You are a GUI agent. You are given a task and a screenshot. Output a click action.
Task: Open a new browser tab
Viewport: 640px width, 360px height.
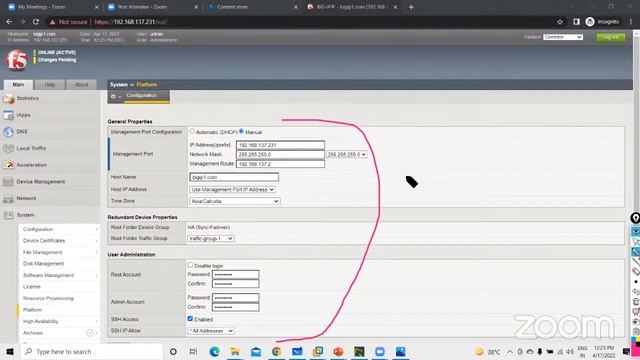click(411, 7)
